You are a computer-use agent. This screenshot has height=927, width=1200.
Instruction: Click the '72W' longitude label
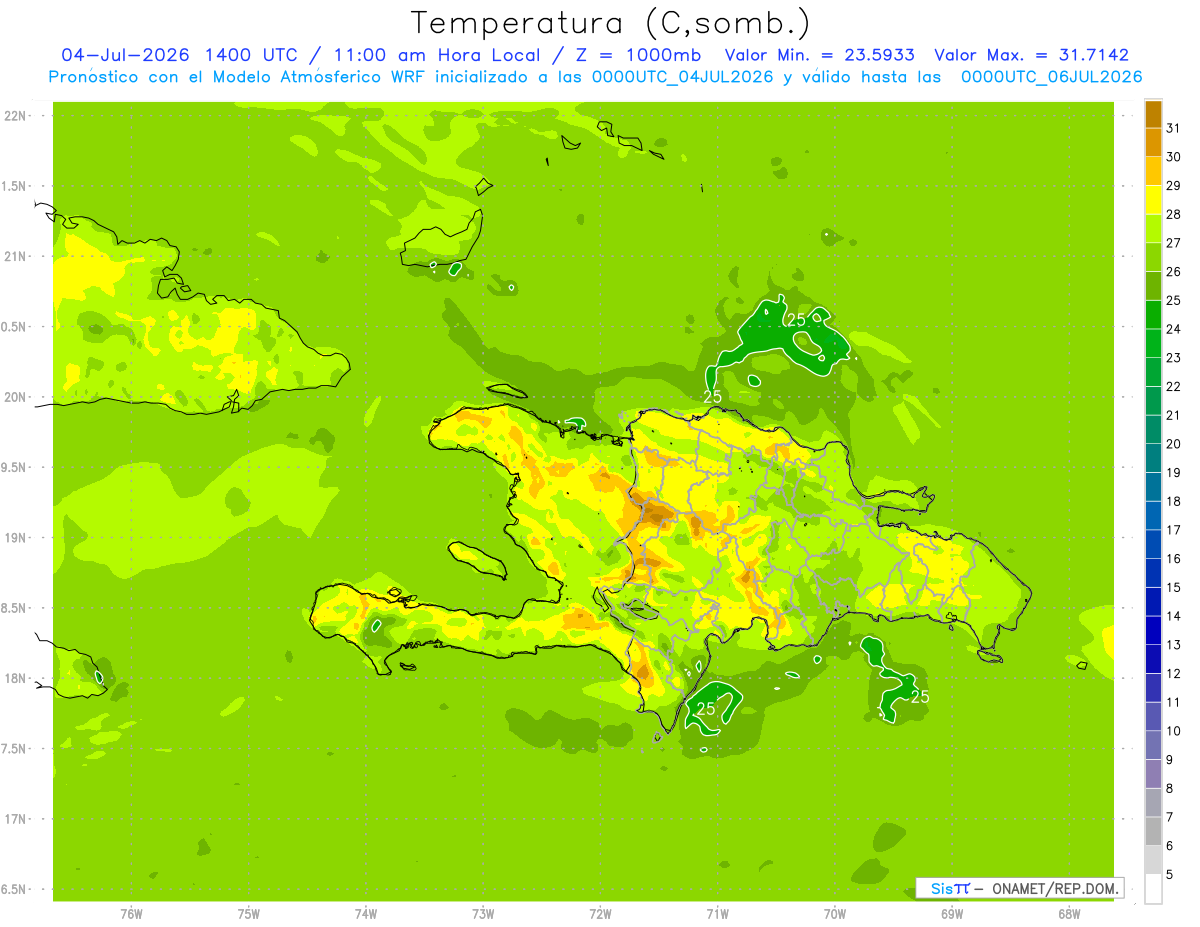600,914
